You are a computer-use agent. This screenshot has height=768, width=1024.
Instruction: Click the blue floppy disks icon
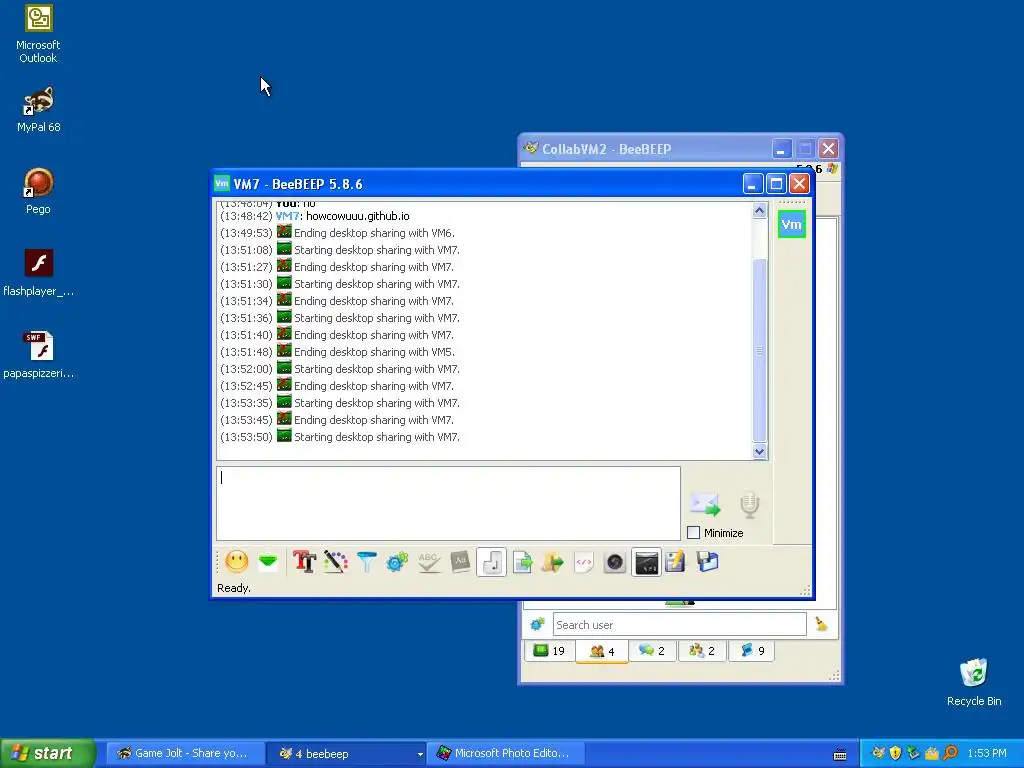707,562
